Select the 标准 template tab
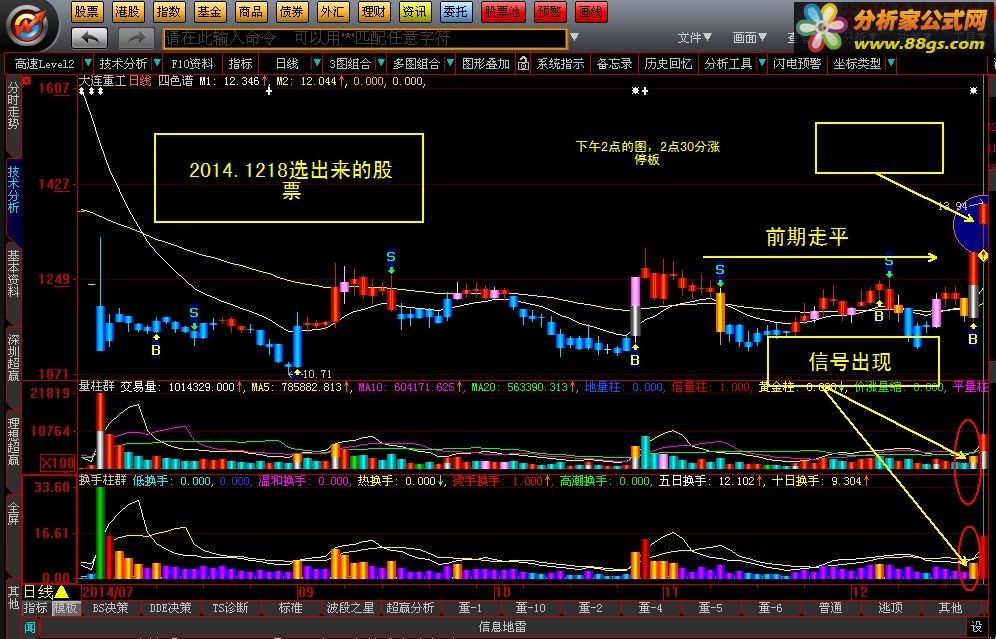The image size is (996, 639). click(290, 608)
